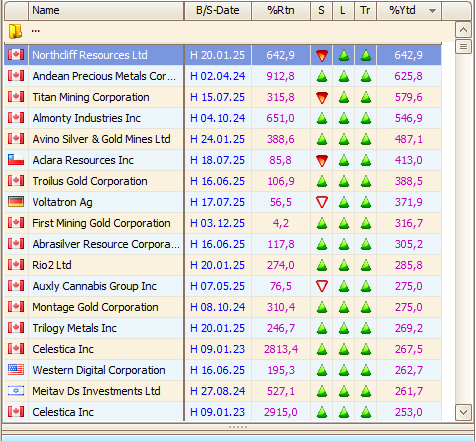Select Abrasilver Resource Corpora... name
The width and height of the screenshot is (476, 441).
pyautogui.click(x=106, y=244)
